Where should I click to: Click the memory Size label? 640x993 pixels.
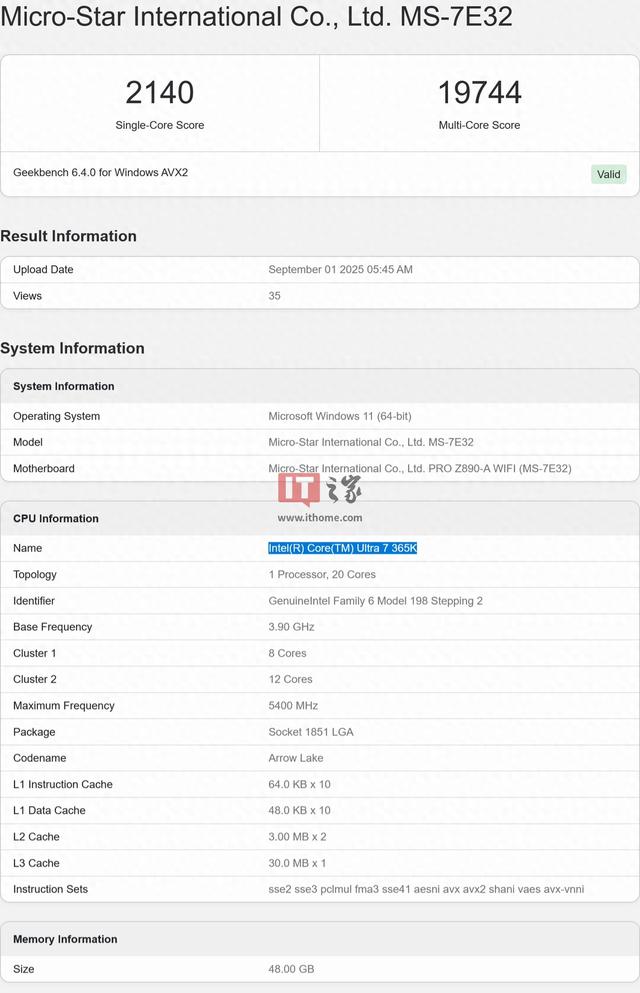click(x=23, y=969)
